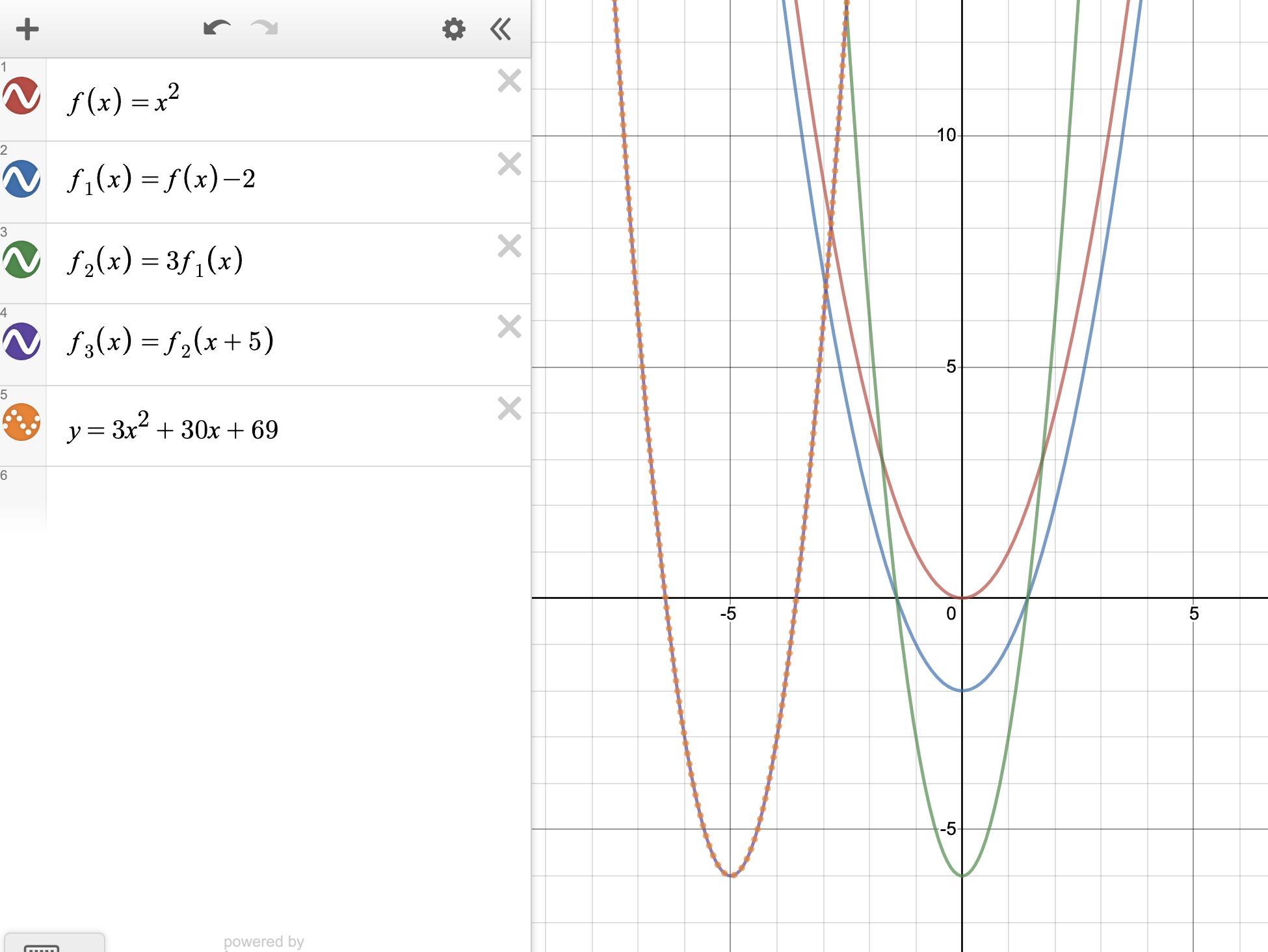Undo the last action
The height and width of the screenshot is (952, 1268).
(x=217, y=28)
